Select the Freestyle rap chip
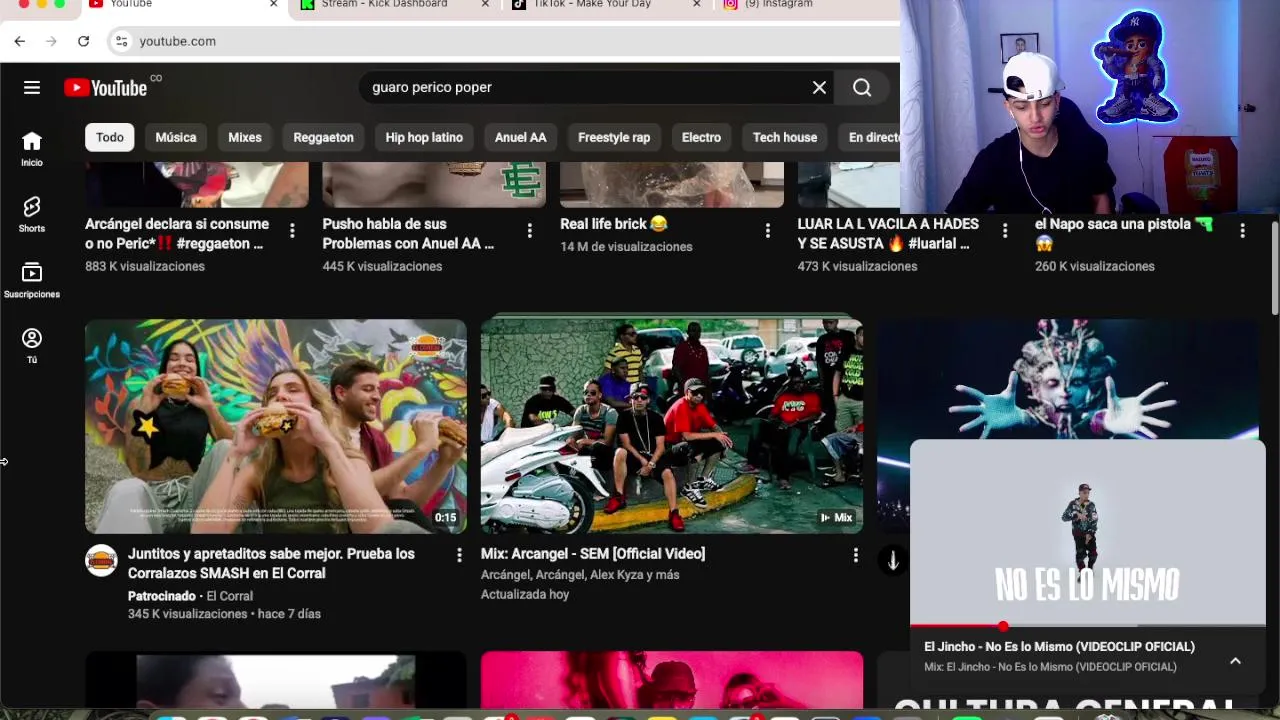Viewport: 1280px width, 720px height. click(614, 137)
